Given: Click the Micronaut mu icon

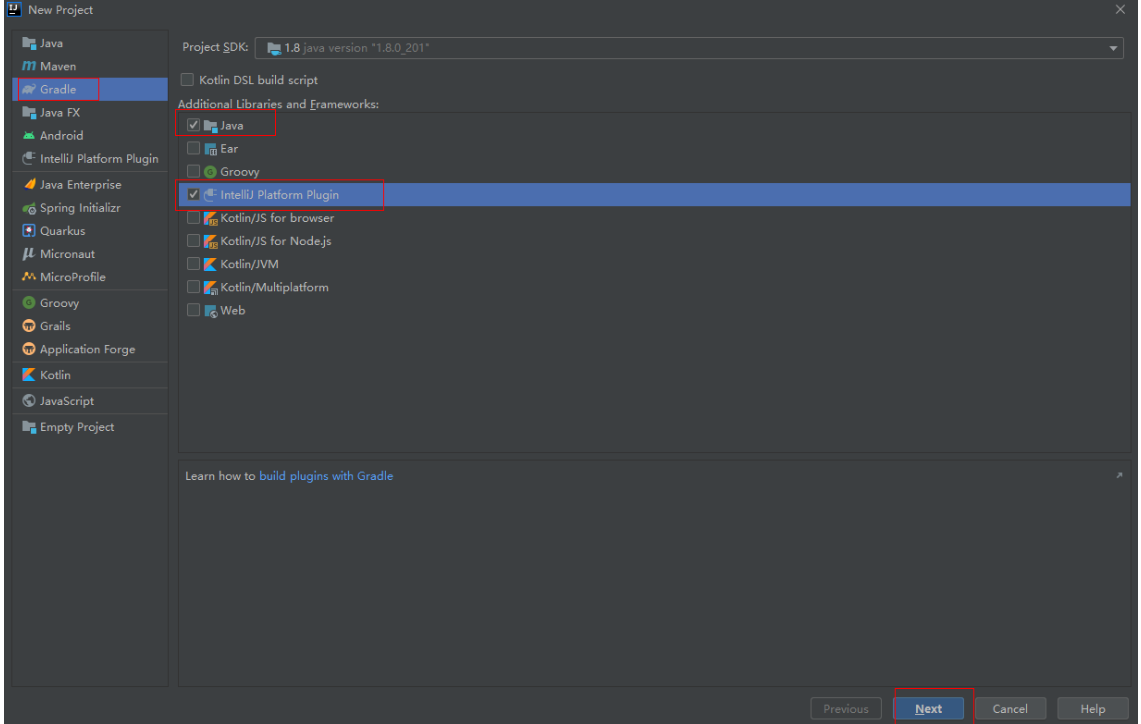Looking at the screenshot, I should 29,254.
